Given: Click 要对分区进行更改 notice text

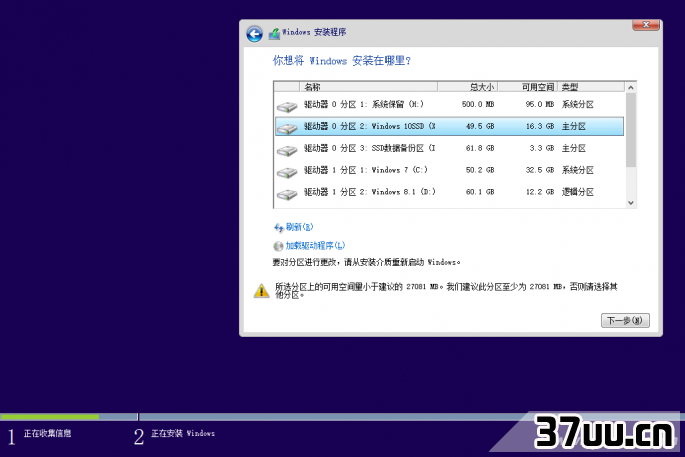Looking at the screenshot, I should tap(366, 262).
